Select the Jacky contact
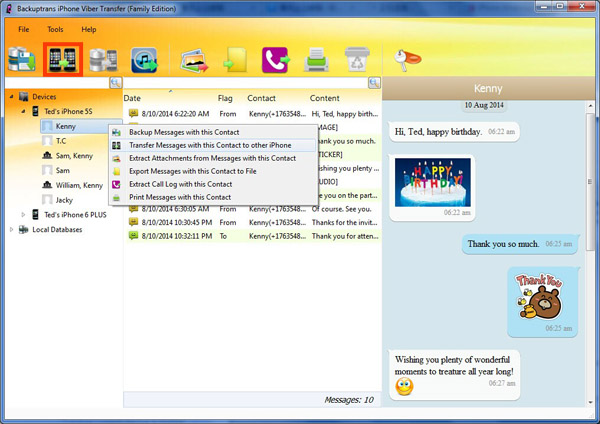Image resolution: width=600 pixels, height=424 pixels. tap(64, 200)
